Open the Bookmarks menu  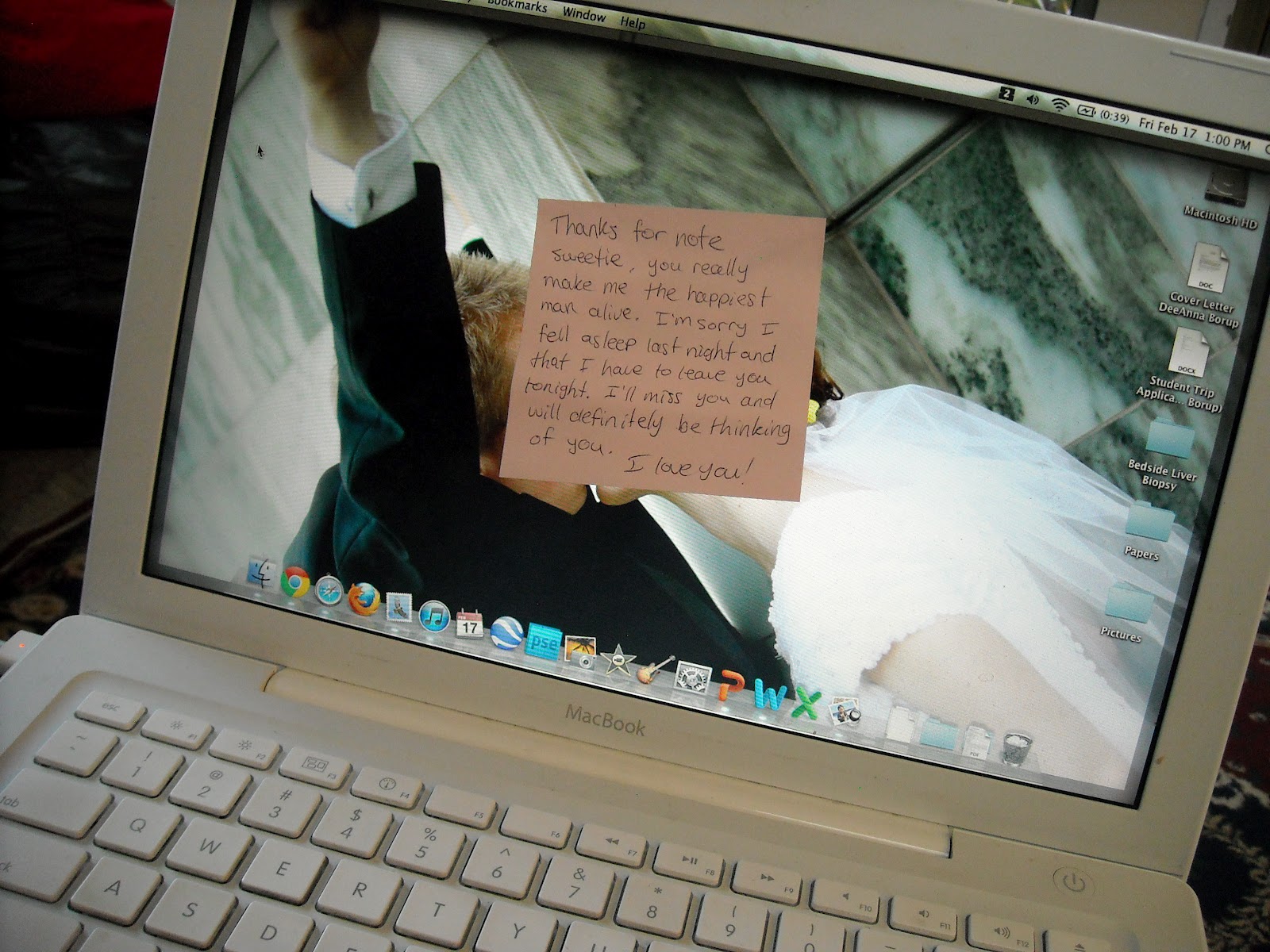coord(518,5)
